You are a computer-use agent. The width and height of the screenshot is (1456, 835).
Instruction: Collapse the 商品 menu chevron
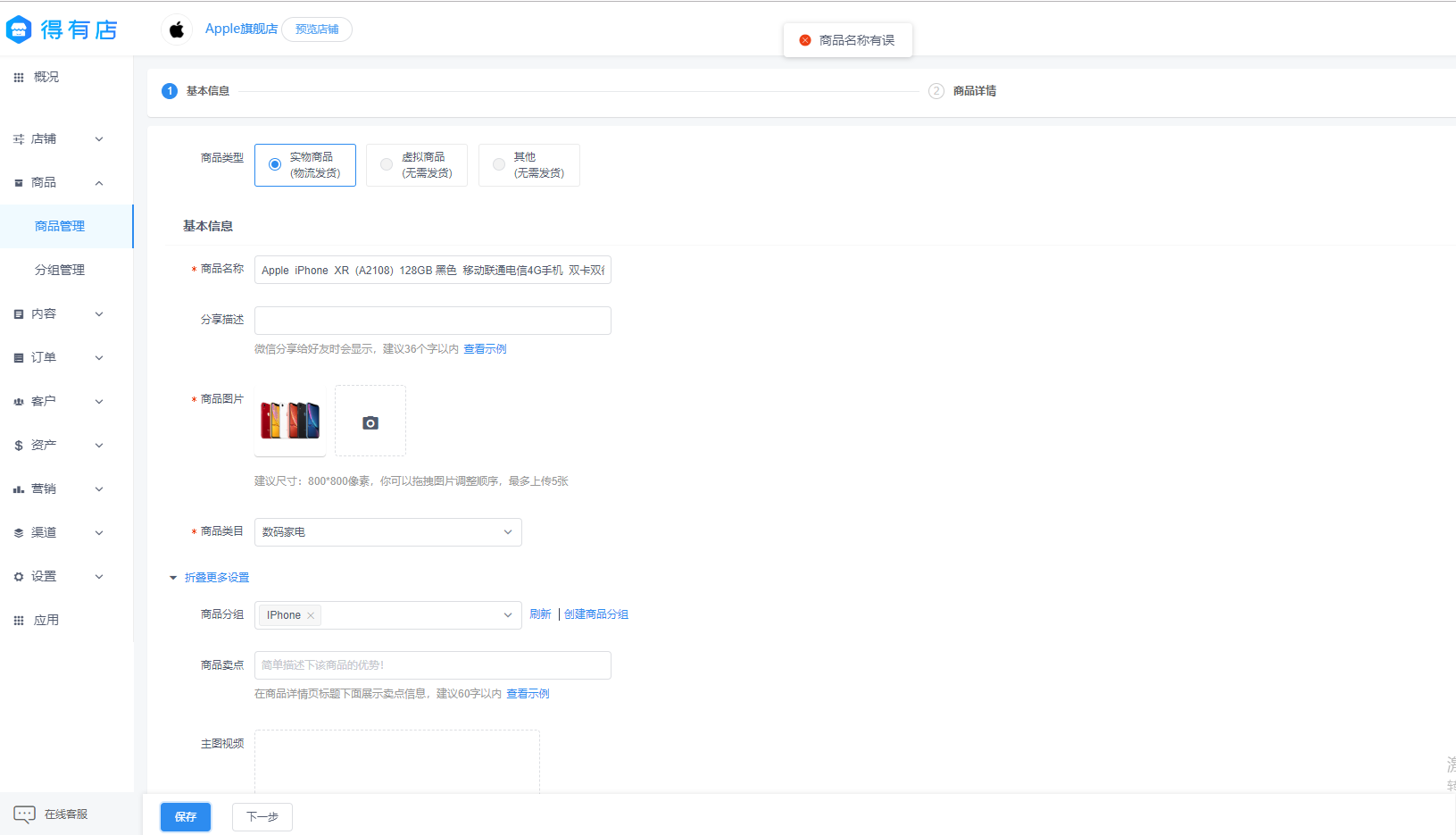point(99,183)
